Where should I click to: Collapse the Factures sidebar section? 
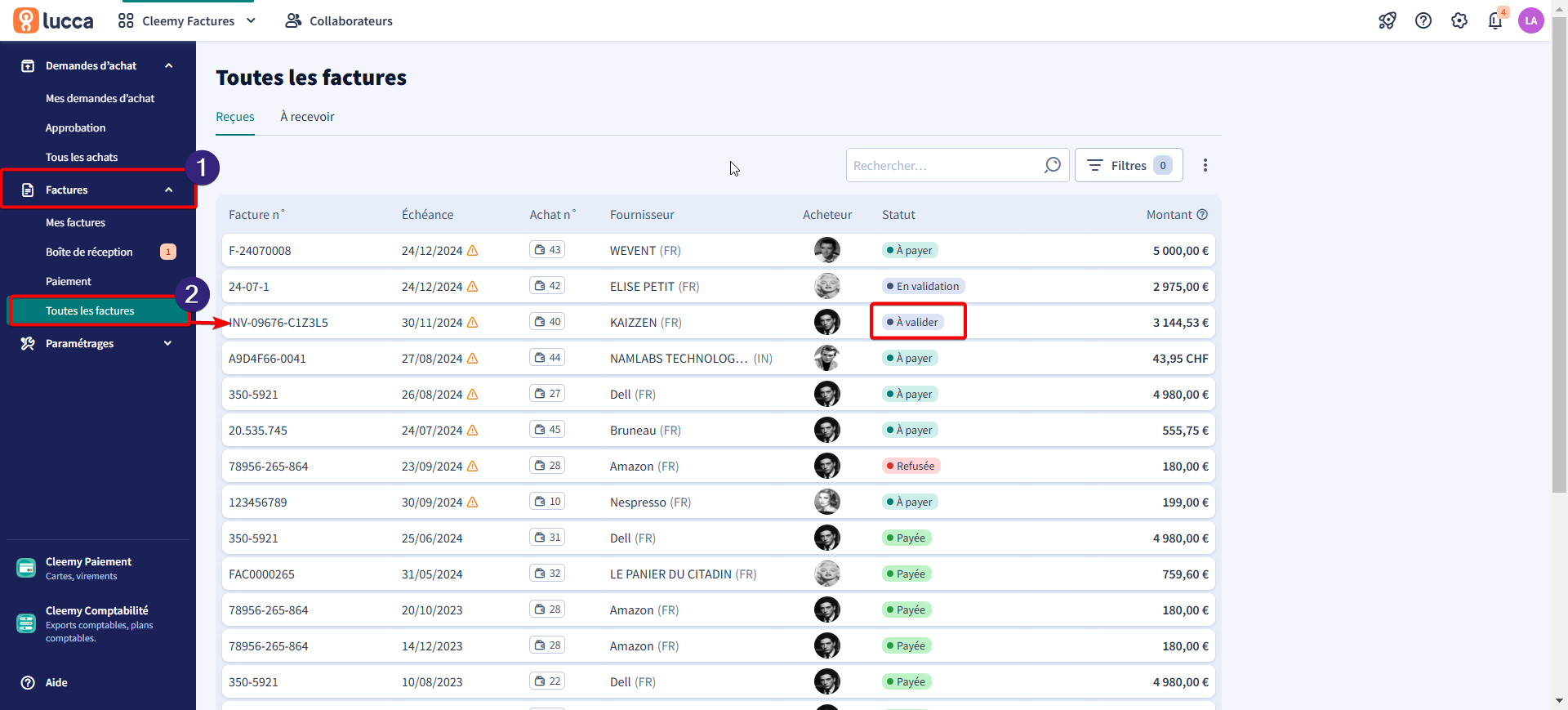coord(169,190)
